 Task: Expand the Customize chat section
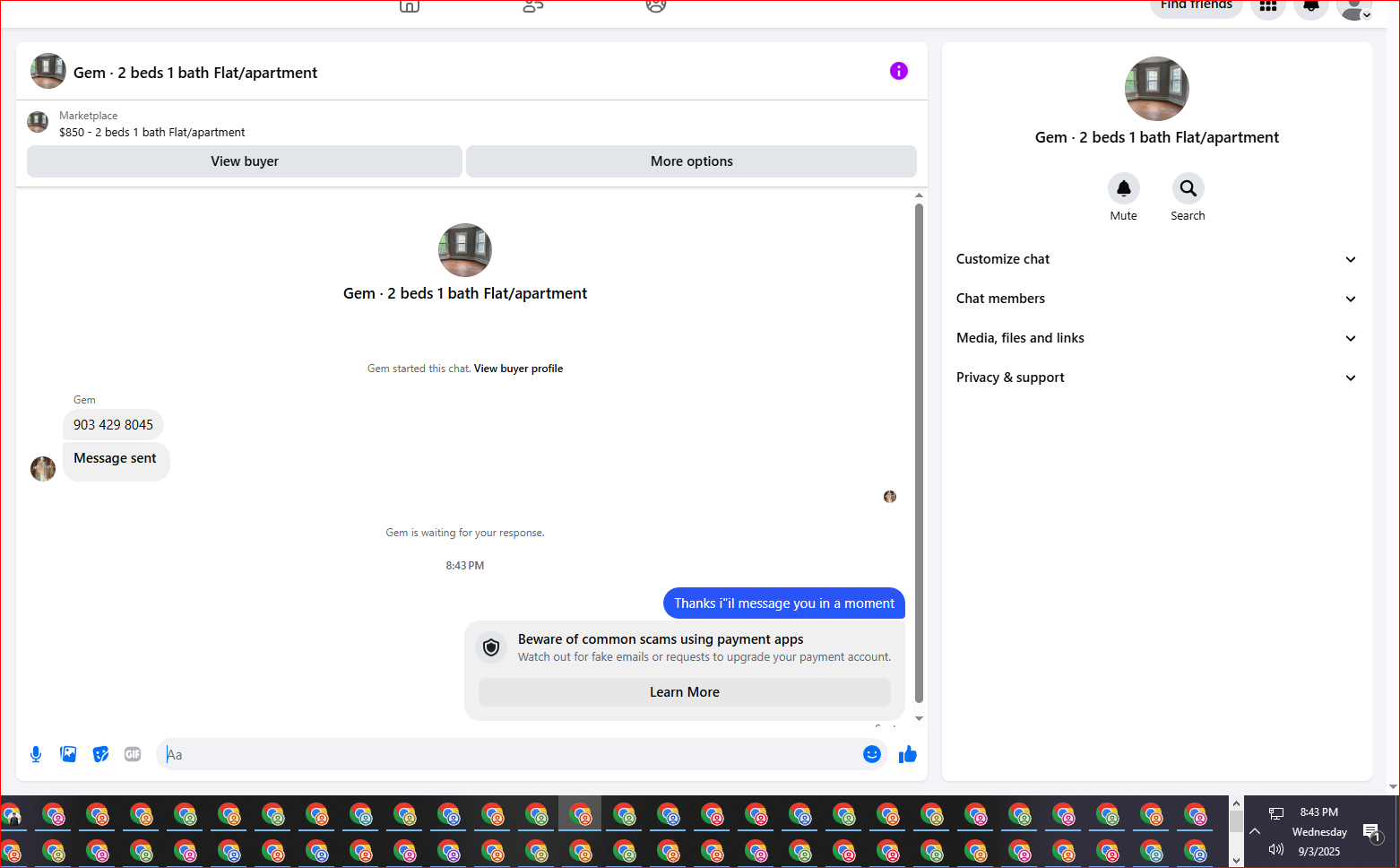point(1157,259)
